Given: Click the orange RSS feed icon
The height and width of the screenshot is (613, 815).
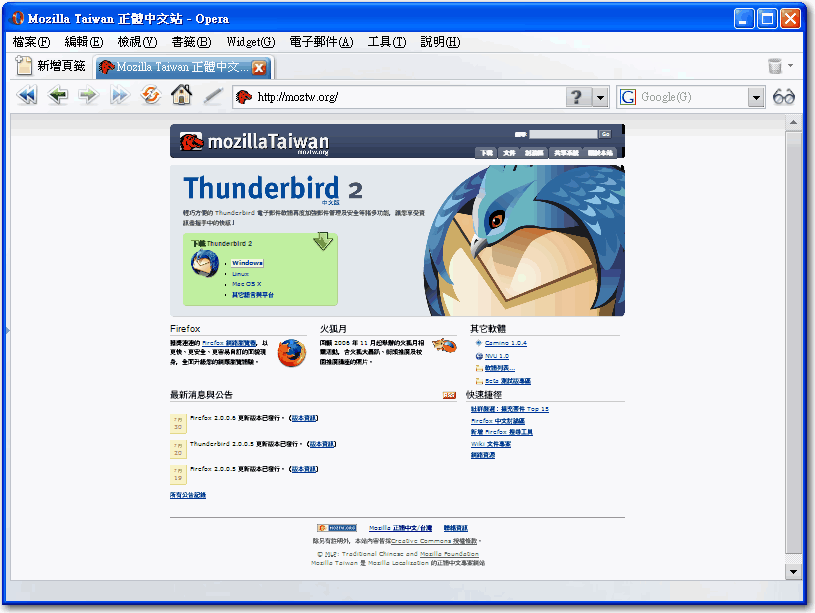Looking at the screenshot, I should click(449, 395).
